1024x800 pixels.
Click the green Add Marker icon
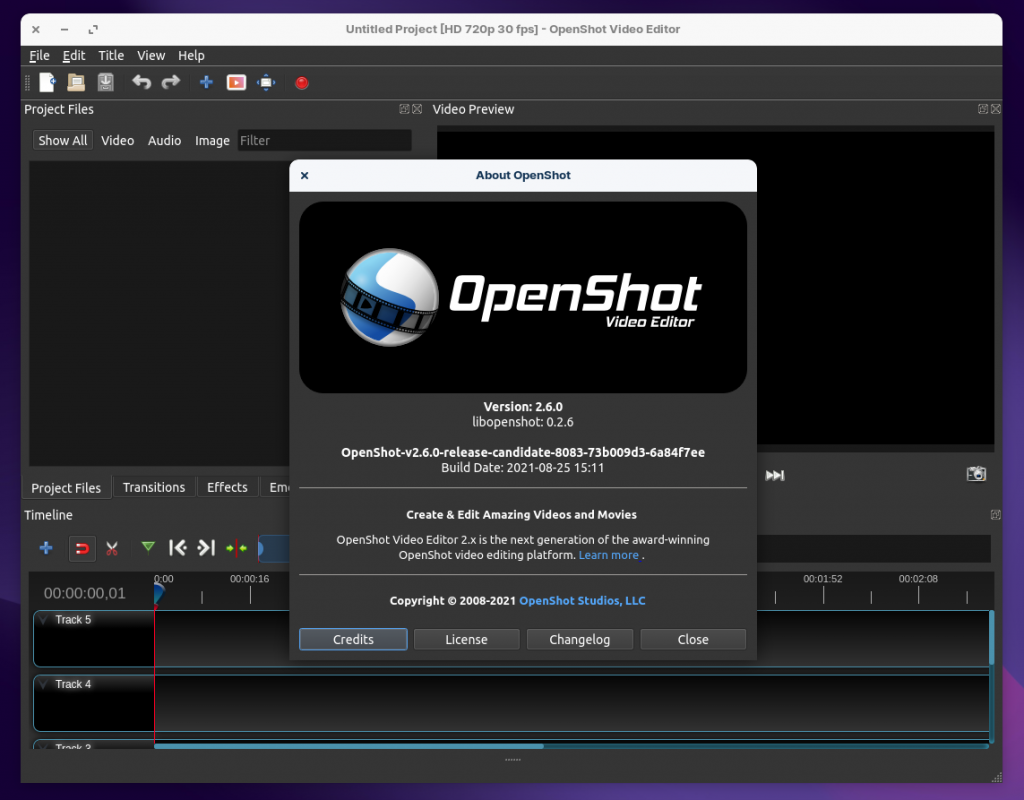pos(148,547)
